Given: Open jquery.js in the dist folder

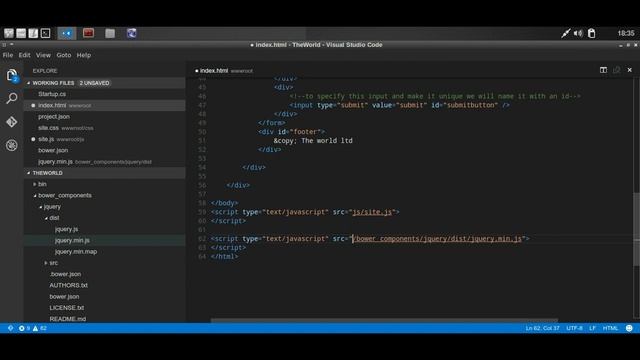Looking at the screenshot, I should [66, 229].
